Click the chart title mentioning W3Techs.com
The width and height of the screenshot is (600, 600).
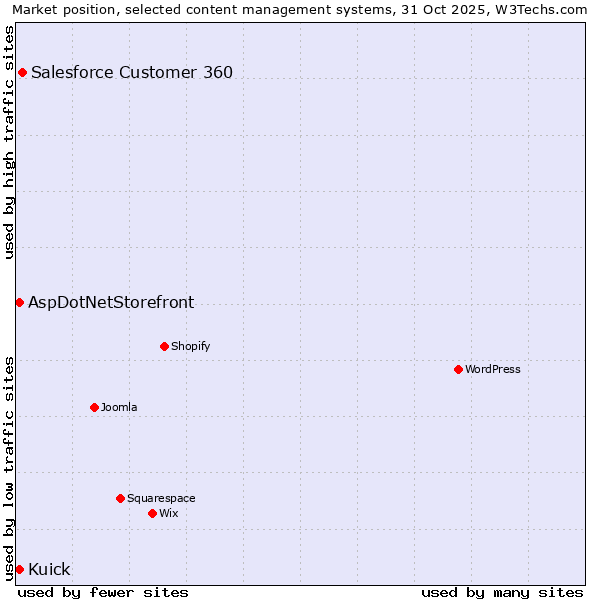[300, 10]
